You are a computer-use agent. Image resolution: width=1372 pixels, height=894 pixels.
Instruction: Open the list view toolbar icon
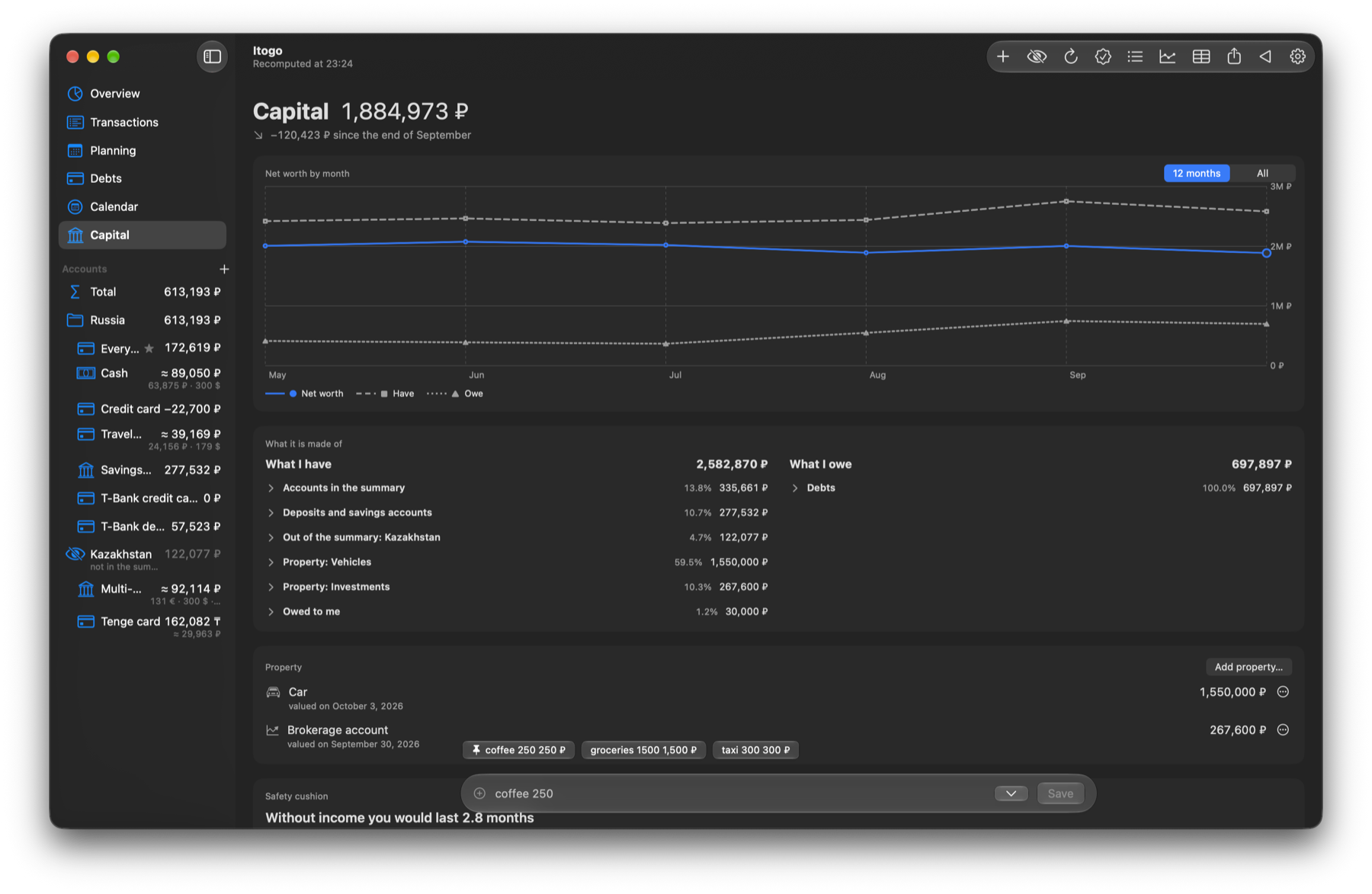tap(1135, 56)
